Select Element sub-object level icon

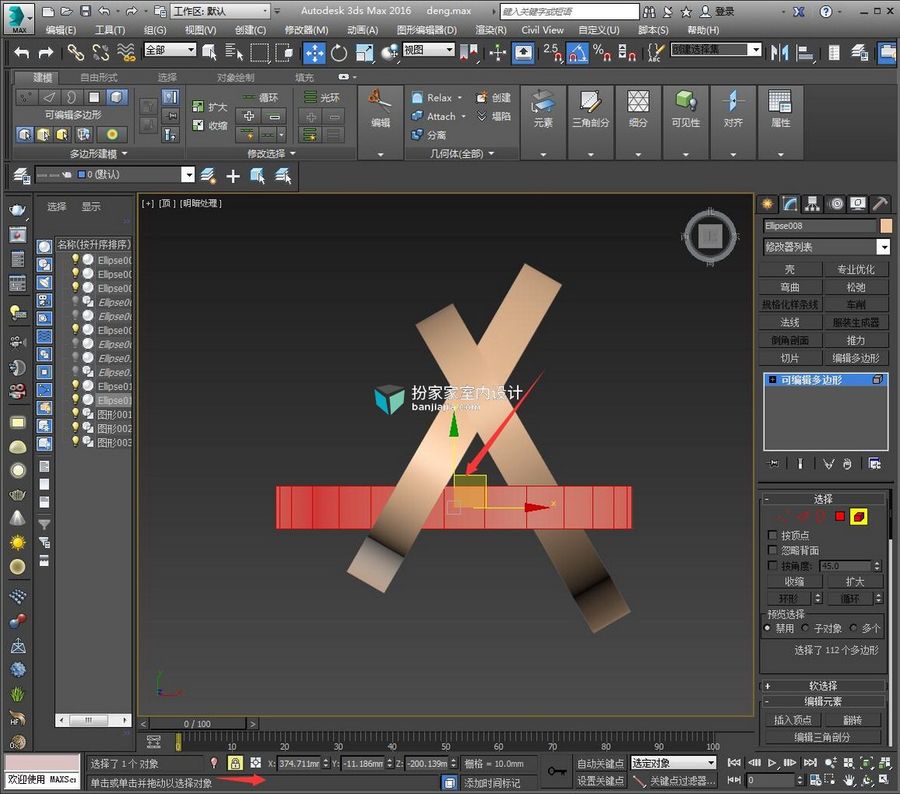(x=859, y=516)
